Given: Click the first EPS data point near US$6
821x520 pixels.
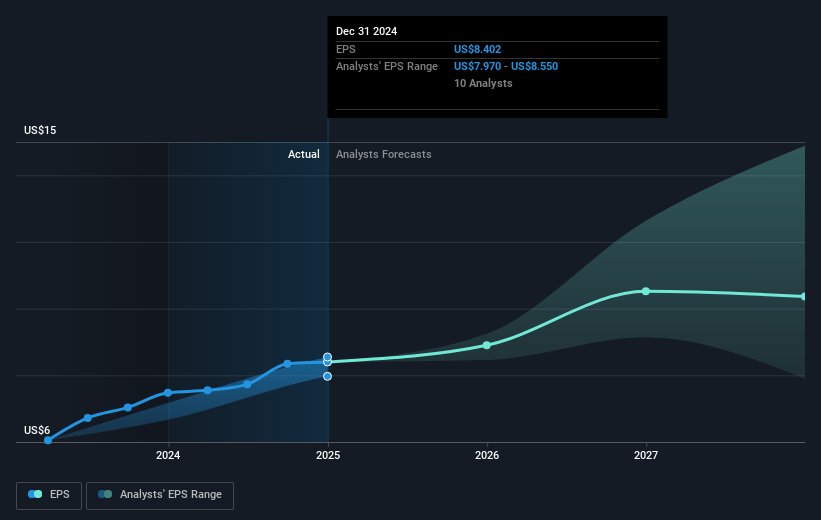Looking at the screenshot, I should 48,440.
